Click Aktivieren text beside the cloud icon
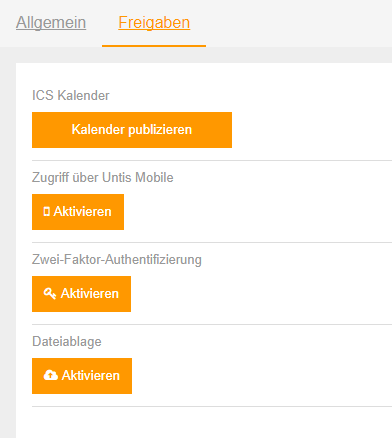This screenshot has height=438, width=392. [91, 375]
